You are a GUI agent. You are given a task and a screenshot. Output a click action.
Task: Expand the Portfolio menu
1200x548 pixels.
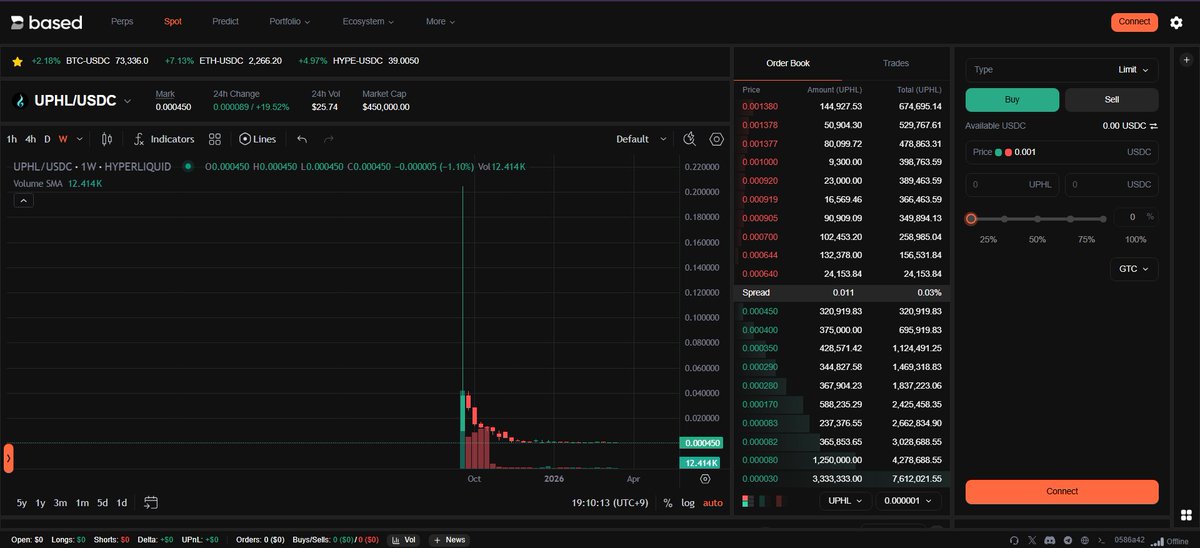pyautogui.click(x=290, y=21)
